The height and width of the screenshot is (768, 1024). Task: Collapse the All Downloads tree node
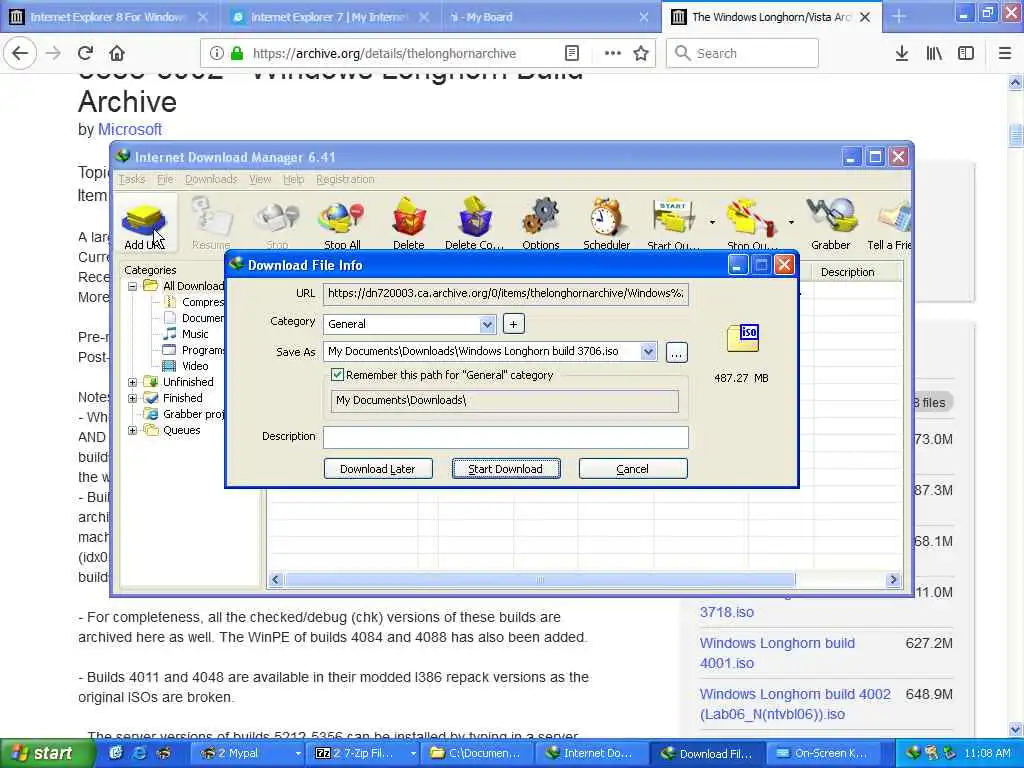coord(133,286)
